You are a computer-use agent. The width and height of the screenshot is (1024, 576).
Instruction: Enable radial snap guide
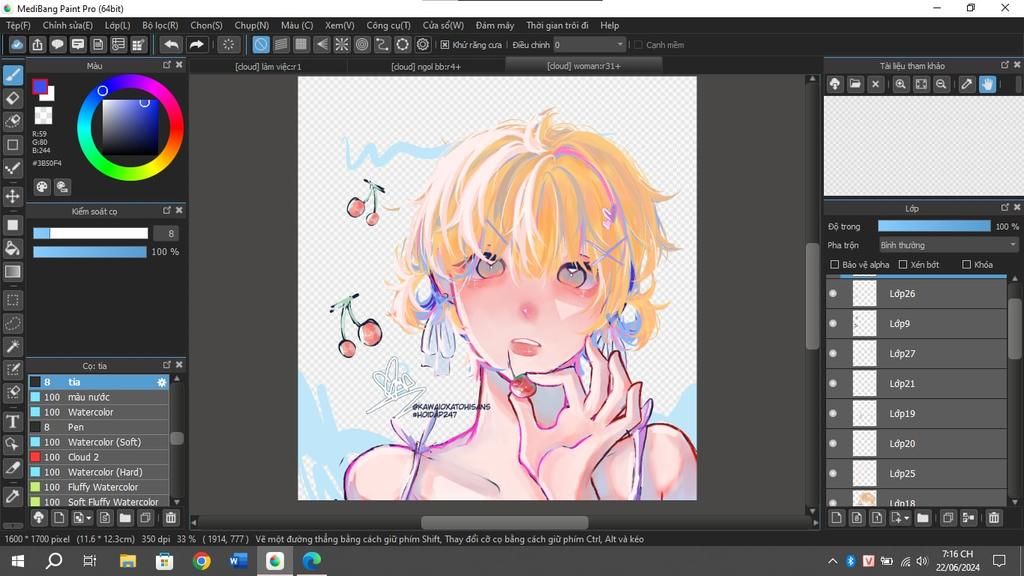[x=342, y=44]
